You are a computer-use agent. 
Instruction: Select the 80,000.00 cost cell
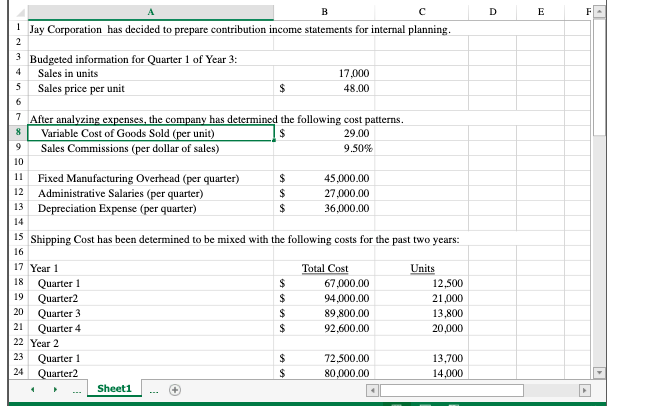[x=324, y=373]
